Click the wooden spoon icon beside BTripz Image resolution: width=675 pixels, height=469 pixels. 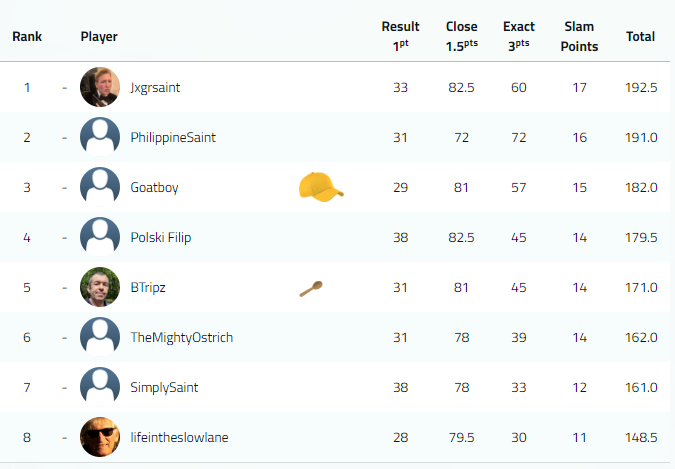(x=311, y=288)
